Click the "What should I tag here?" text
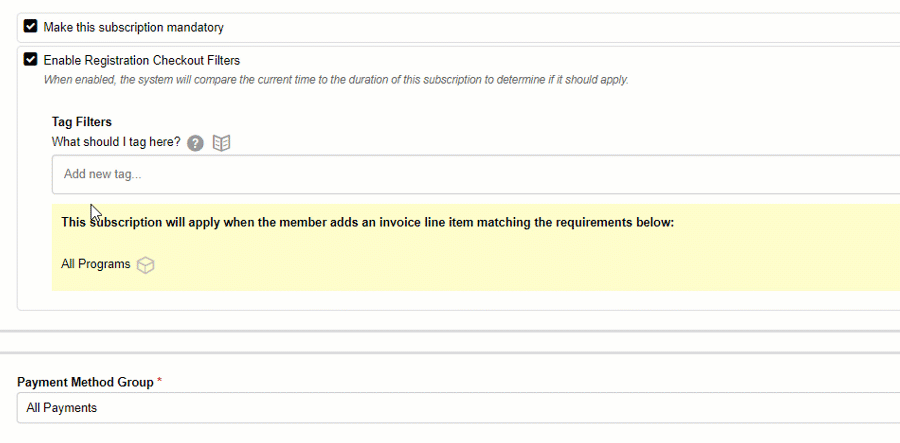Image resolution: width=900 pixels, height=443 pixels. coord(116,142)
